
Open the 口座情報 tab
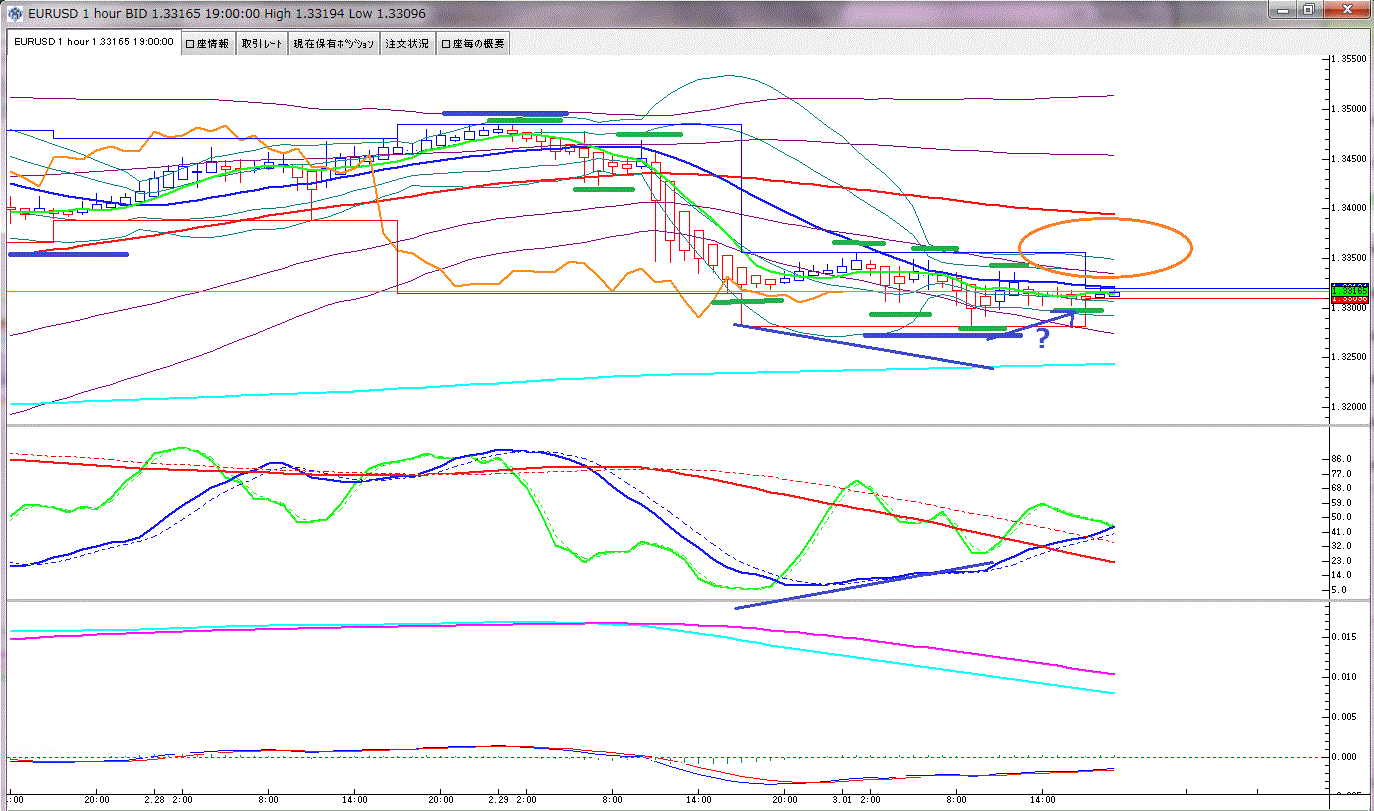click(207, 44)
